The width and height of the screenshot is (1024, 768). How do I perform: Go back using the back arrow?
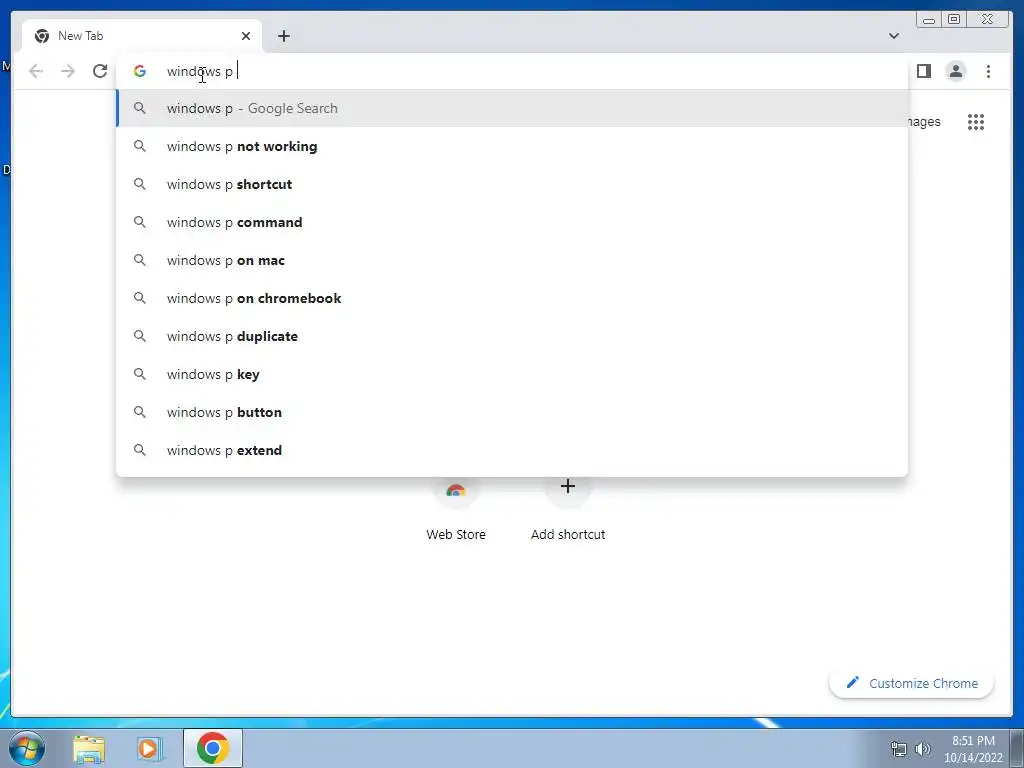coord(36,71)
